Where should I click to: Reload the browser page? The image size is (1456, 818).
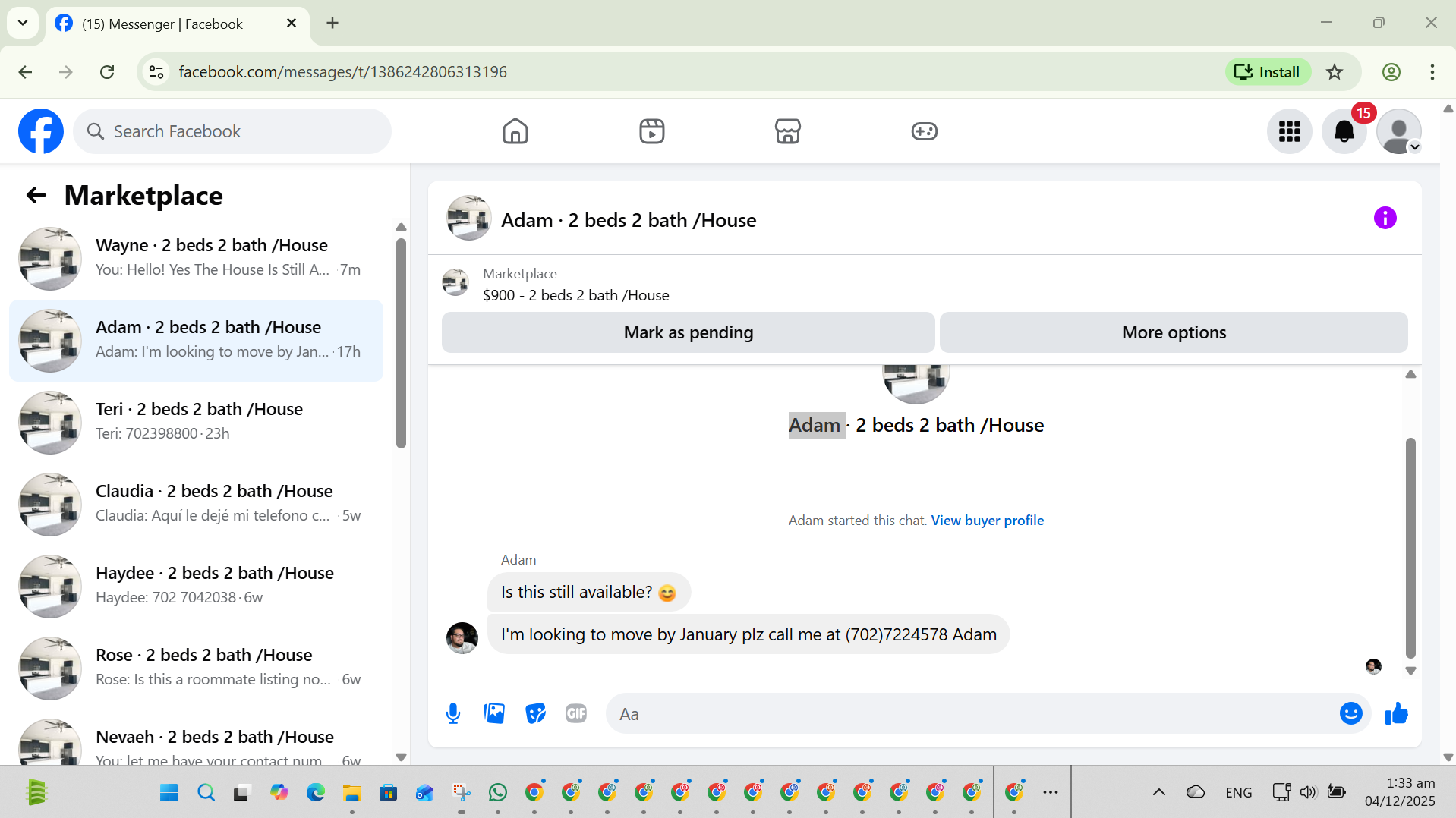(107, 72)
